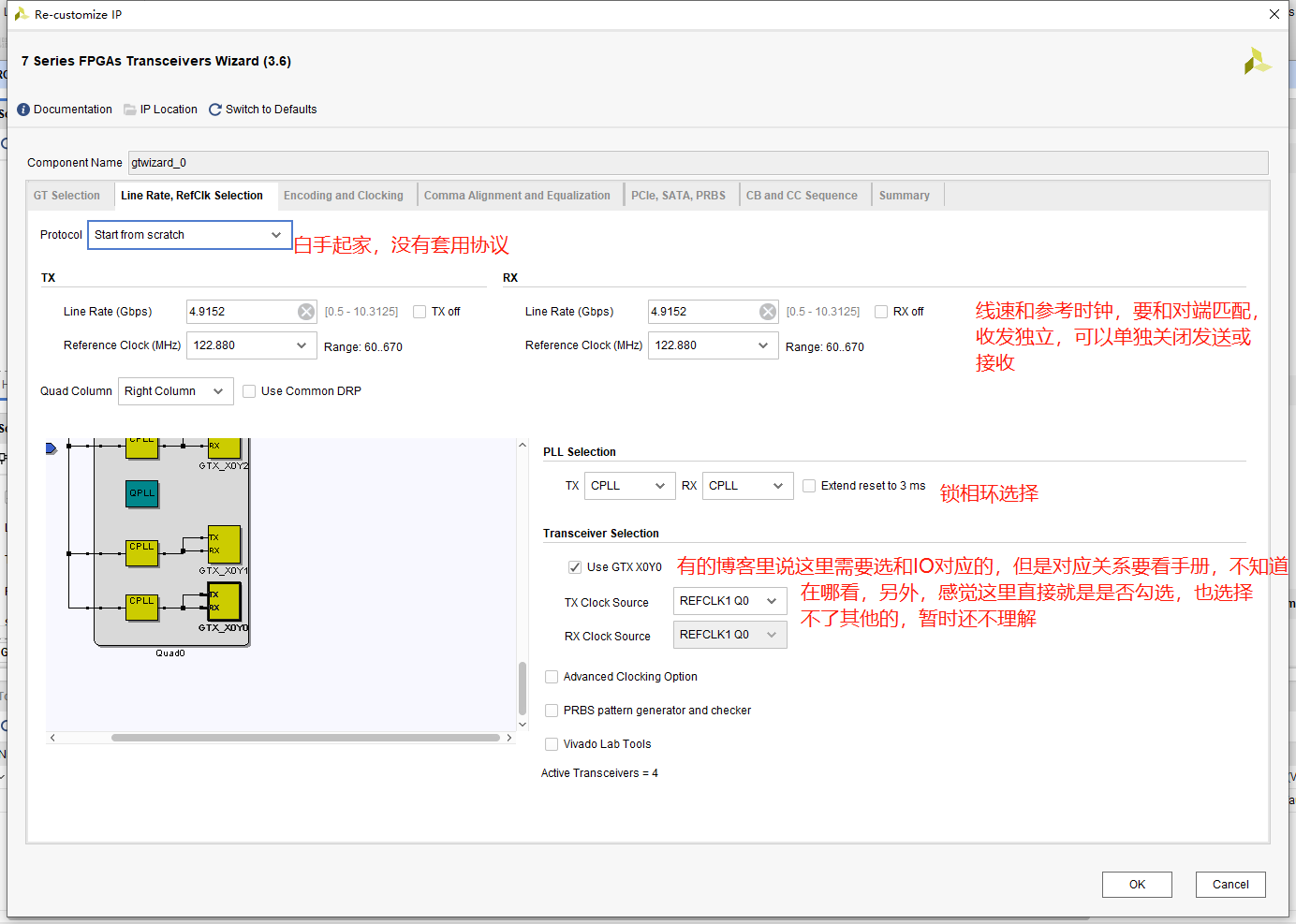This screenshot has height=924, width=1296.
Task: Click the CPLL block beside GTX_X0Y1
Action: (x=142, y=552)
